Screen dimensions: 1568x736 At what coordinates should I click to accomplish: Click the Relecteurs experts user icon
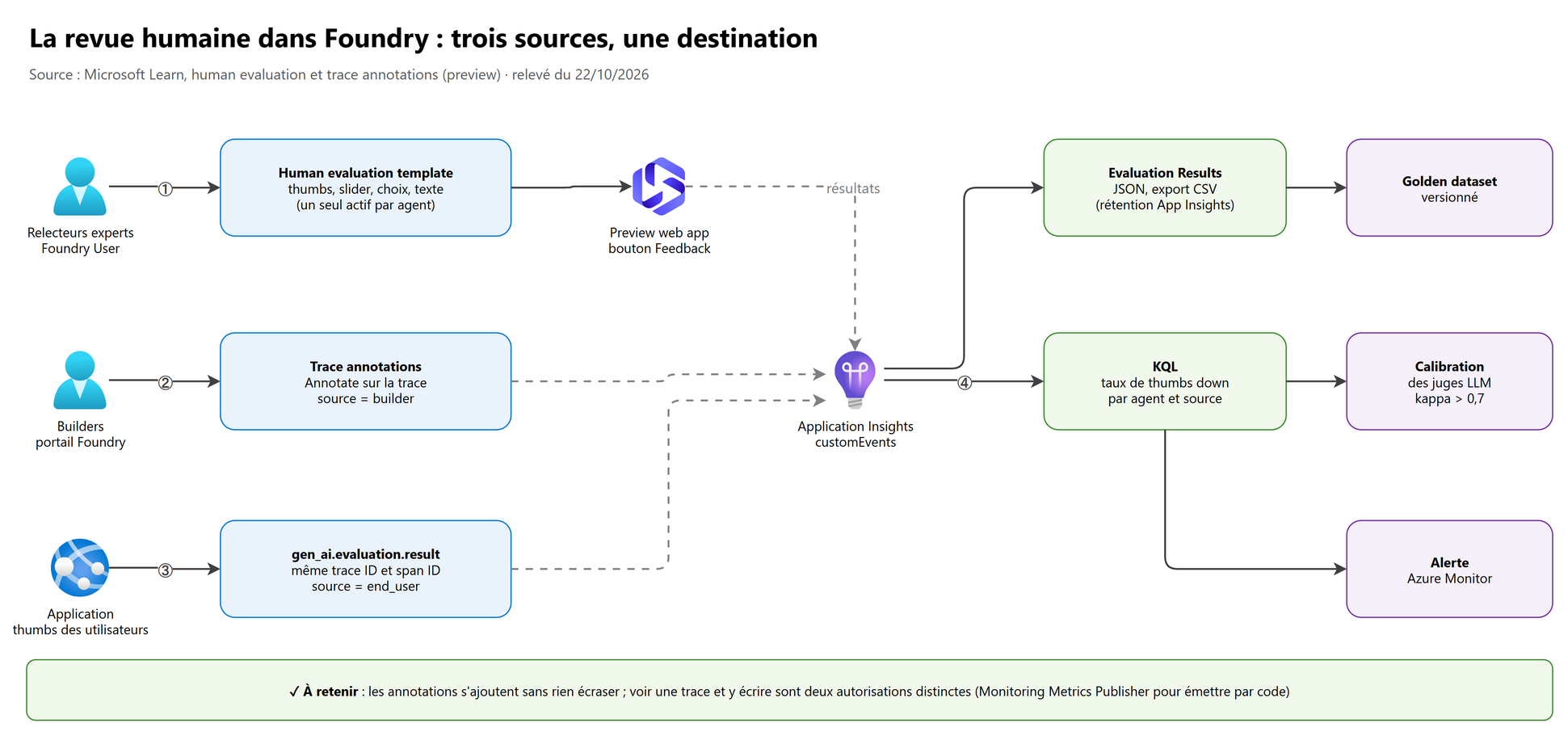[80, 187]
